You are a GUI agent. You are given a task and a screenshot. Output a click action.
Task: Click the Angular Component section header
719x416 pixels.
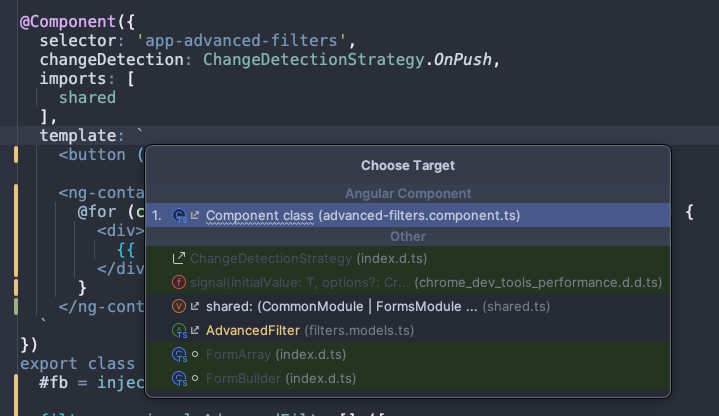(408, 194)
